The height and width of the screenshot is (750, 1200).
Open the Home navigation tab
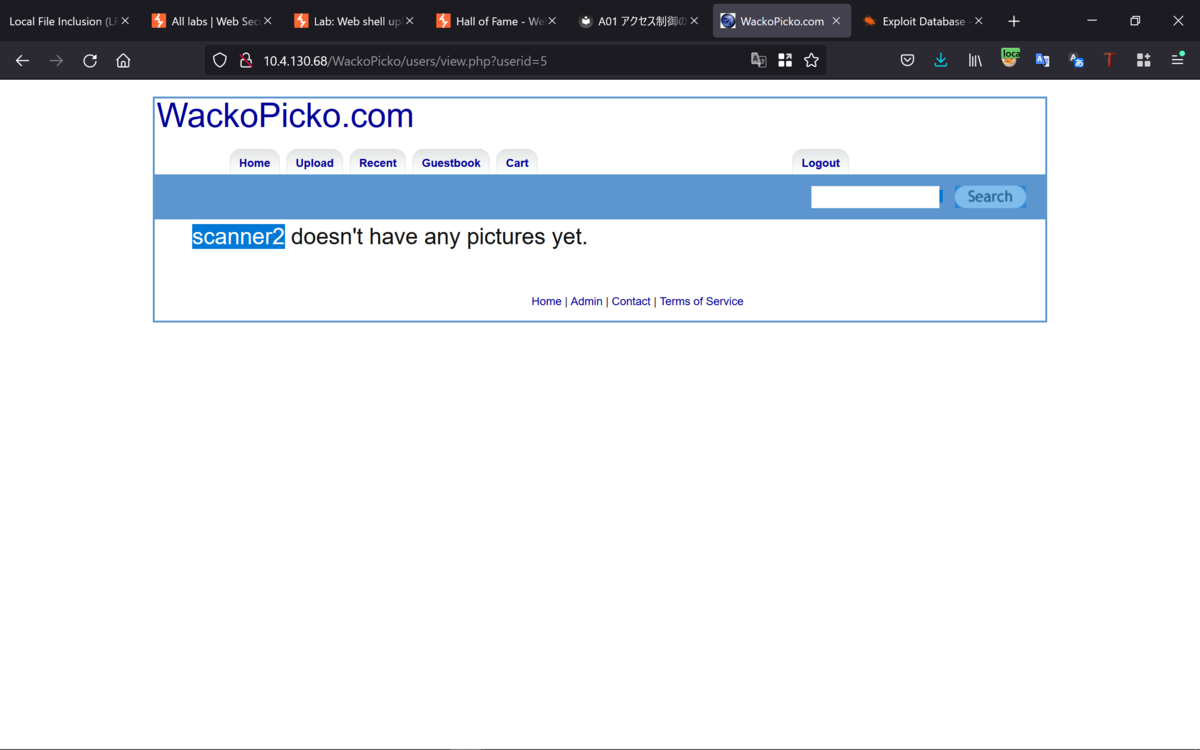254,163
